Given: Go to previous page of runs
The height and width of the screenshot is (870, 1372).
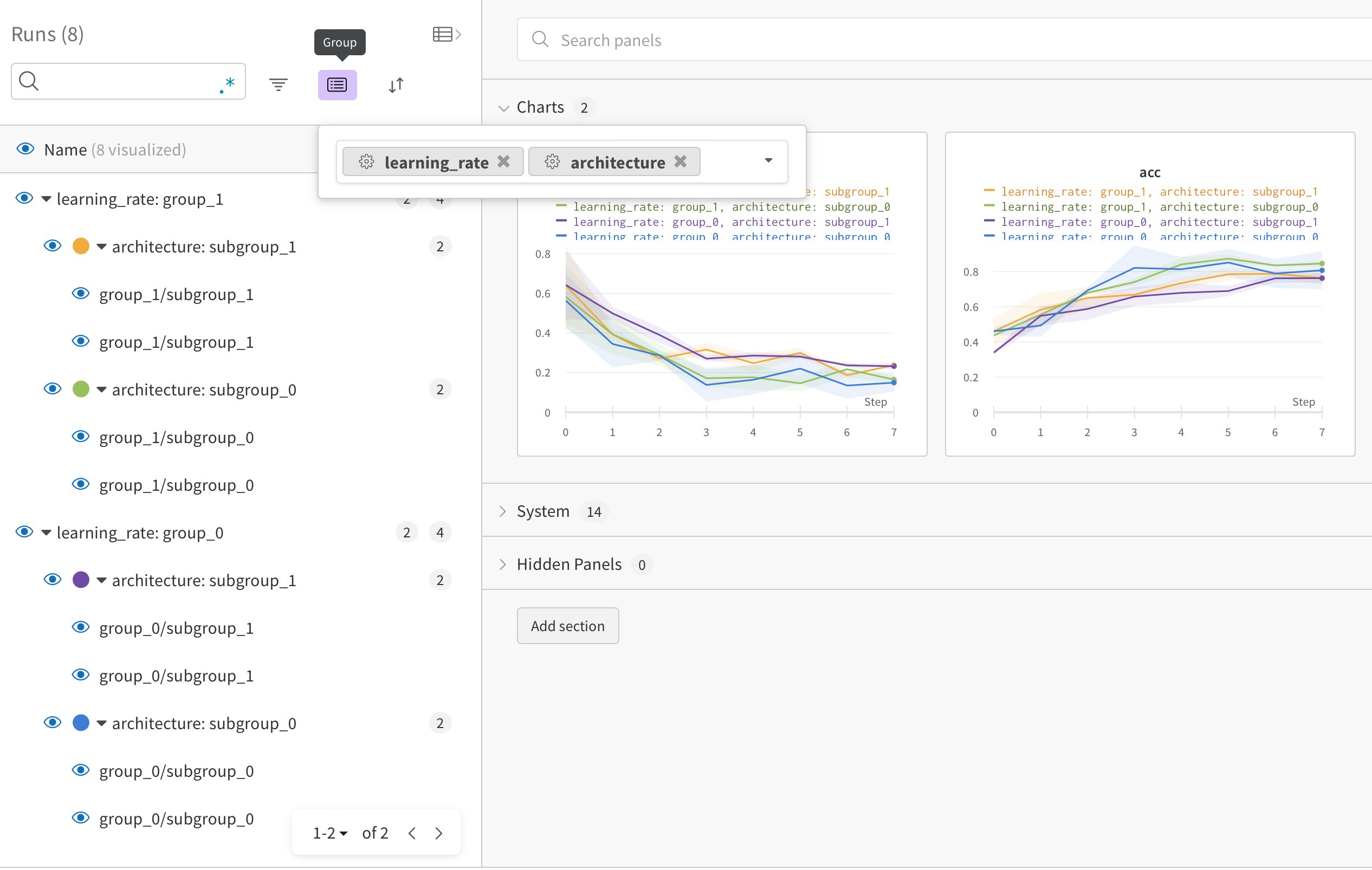Looking at the screenshot, I should point(412,833).
